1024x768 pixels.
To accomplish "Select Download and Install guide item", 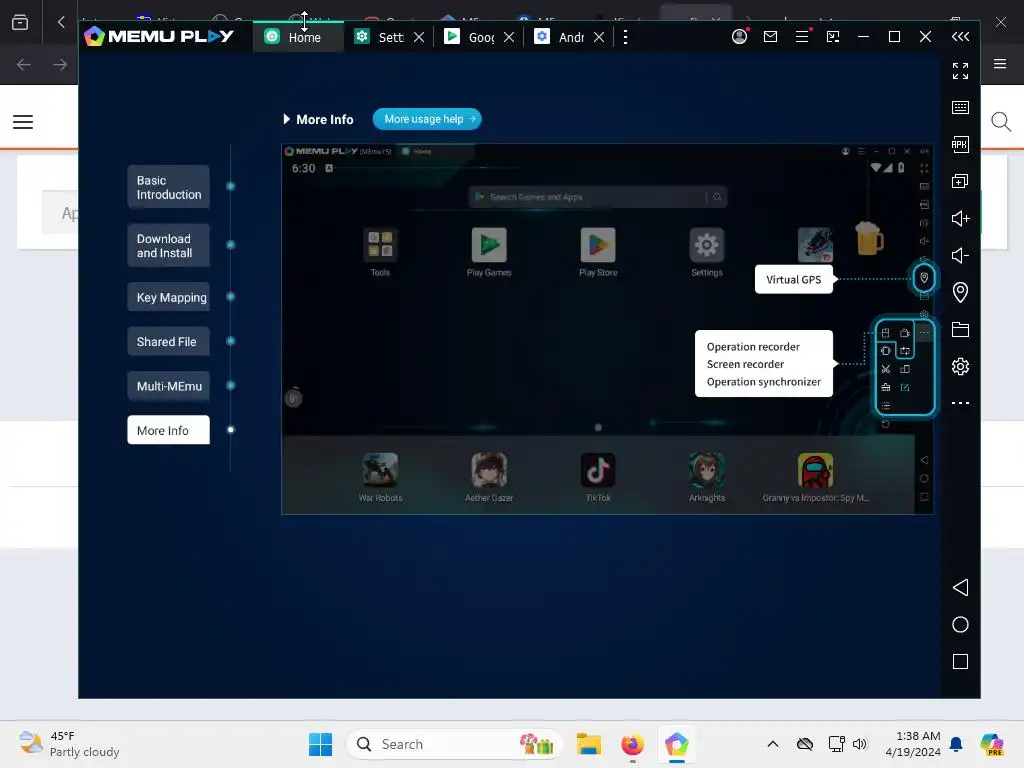I will (x=168, y=246).
